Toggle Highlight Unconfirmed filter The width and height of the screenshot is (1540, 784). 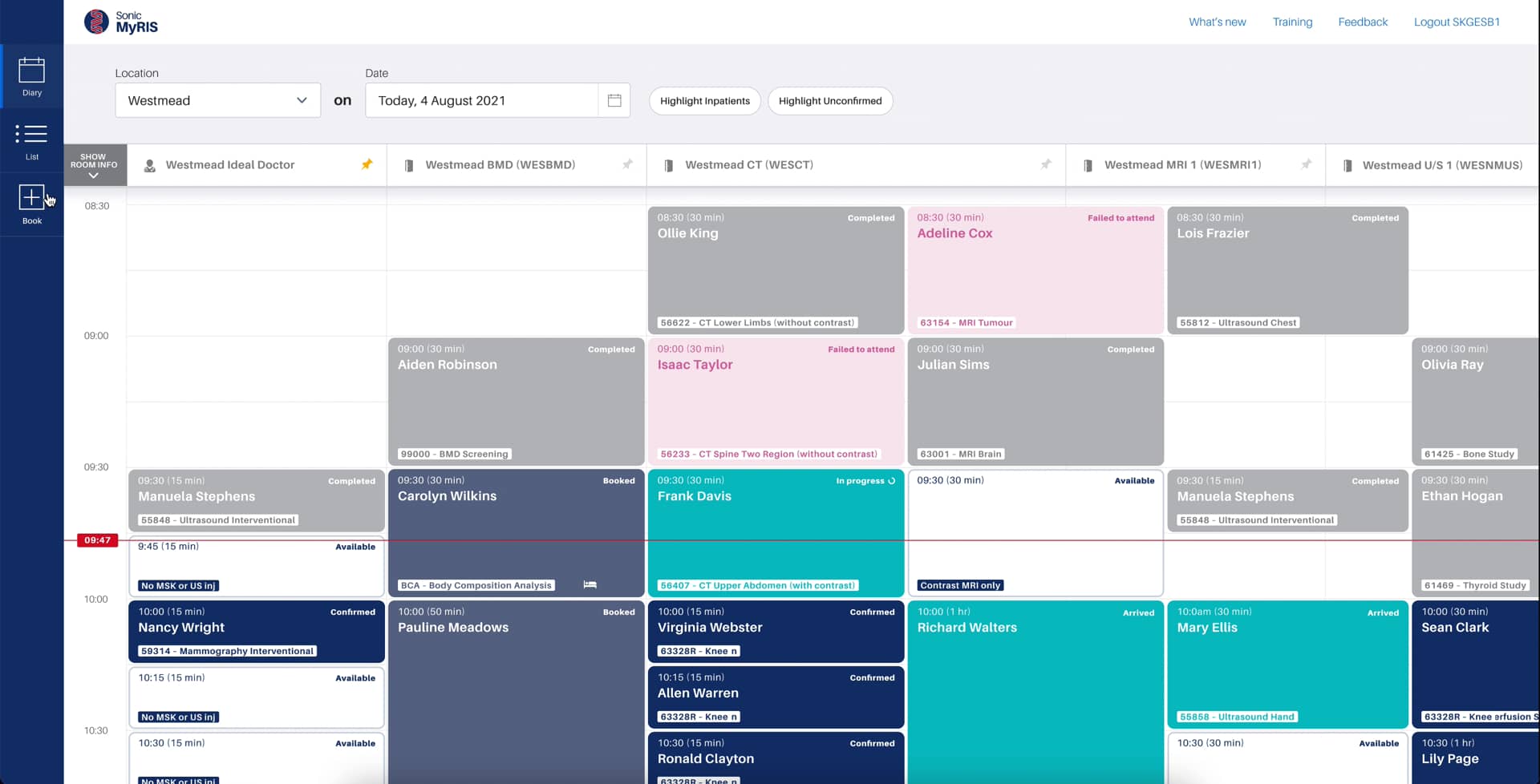[x=830, y=101]
